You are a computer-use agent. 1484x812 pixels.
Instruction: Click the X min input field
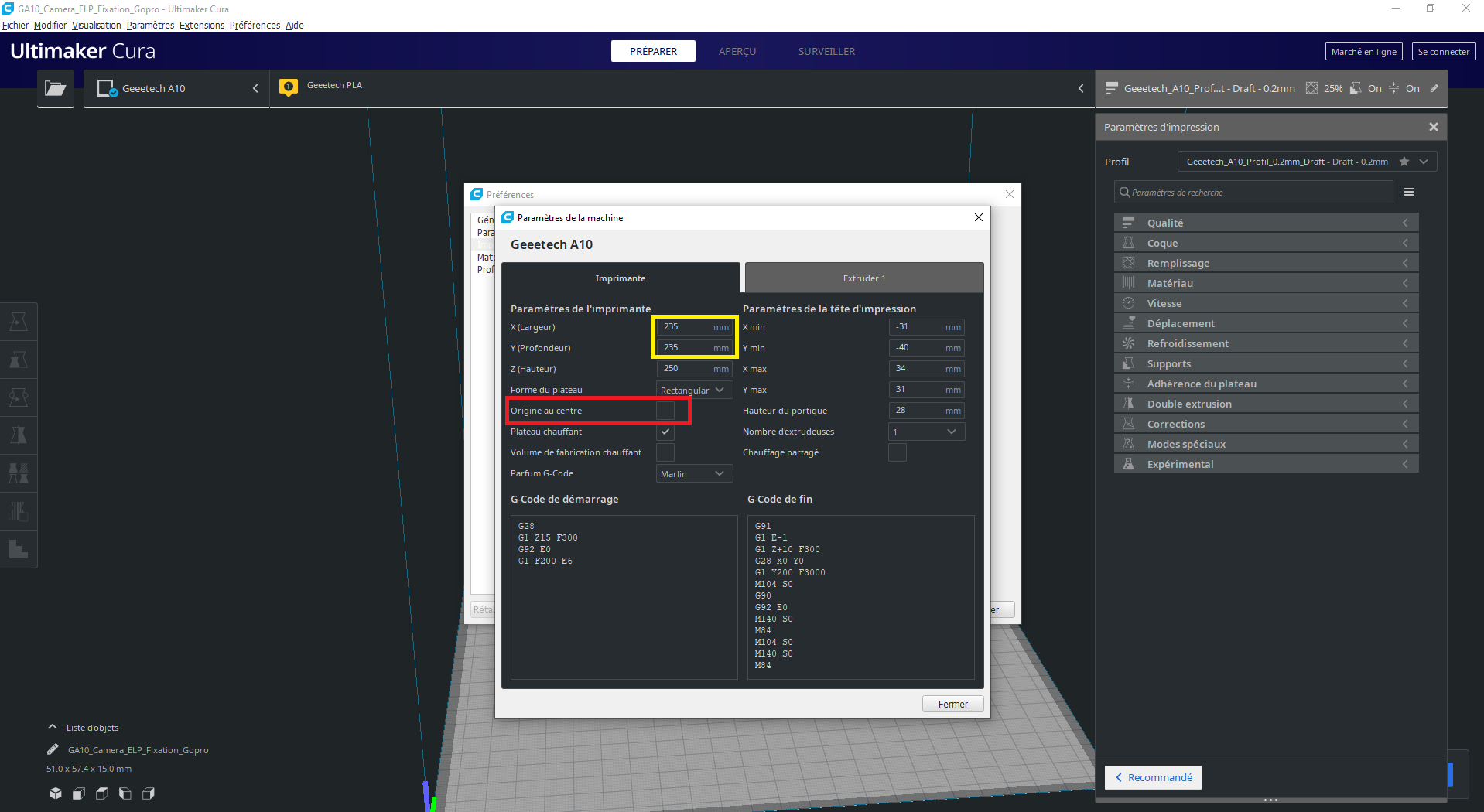click(926, 327)
